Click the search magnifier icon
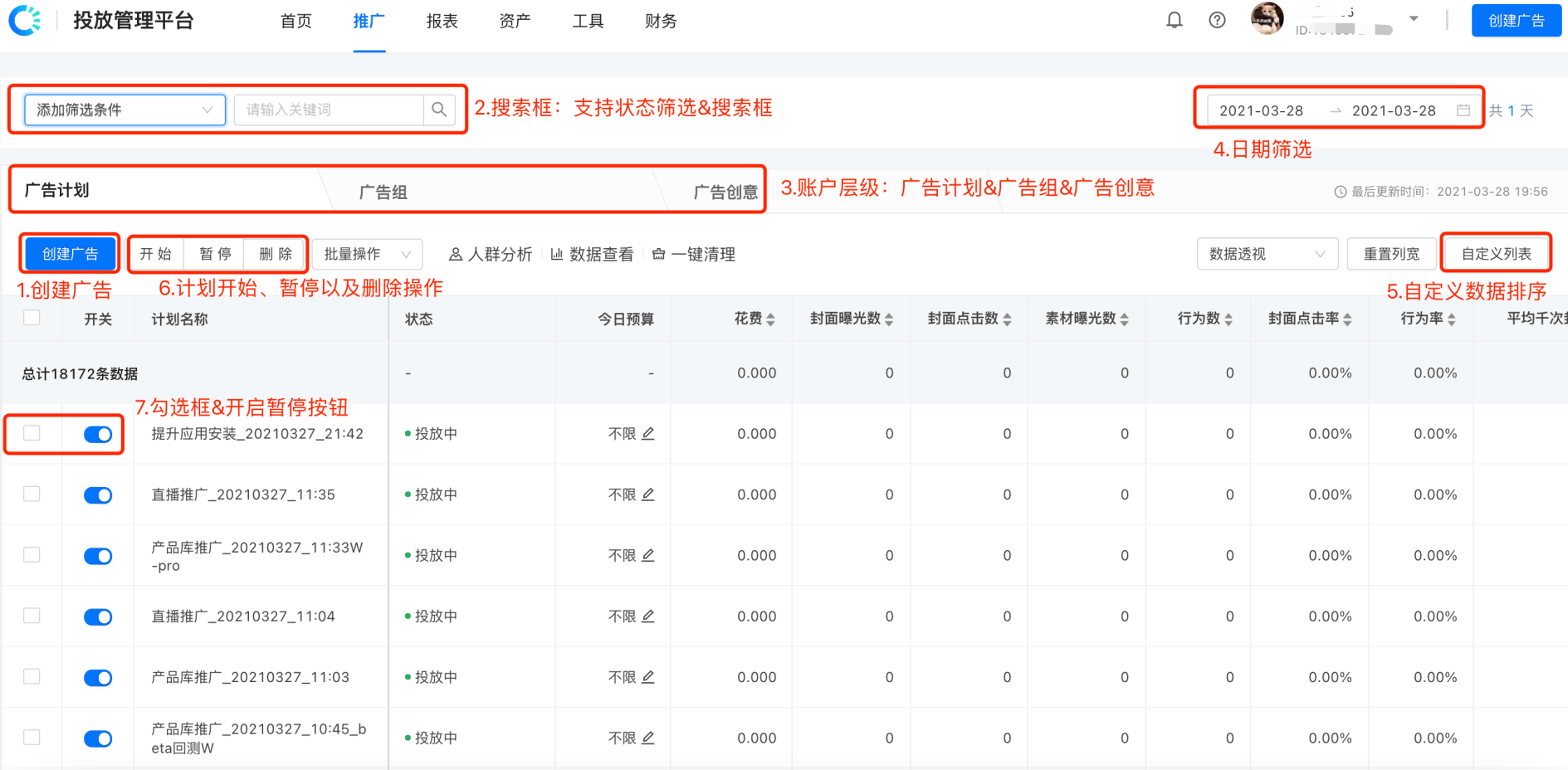Viewport: 1568px width, 770px height. [439, 109]
